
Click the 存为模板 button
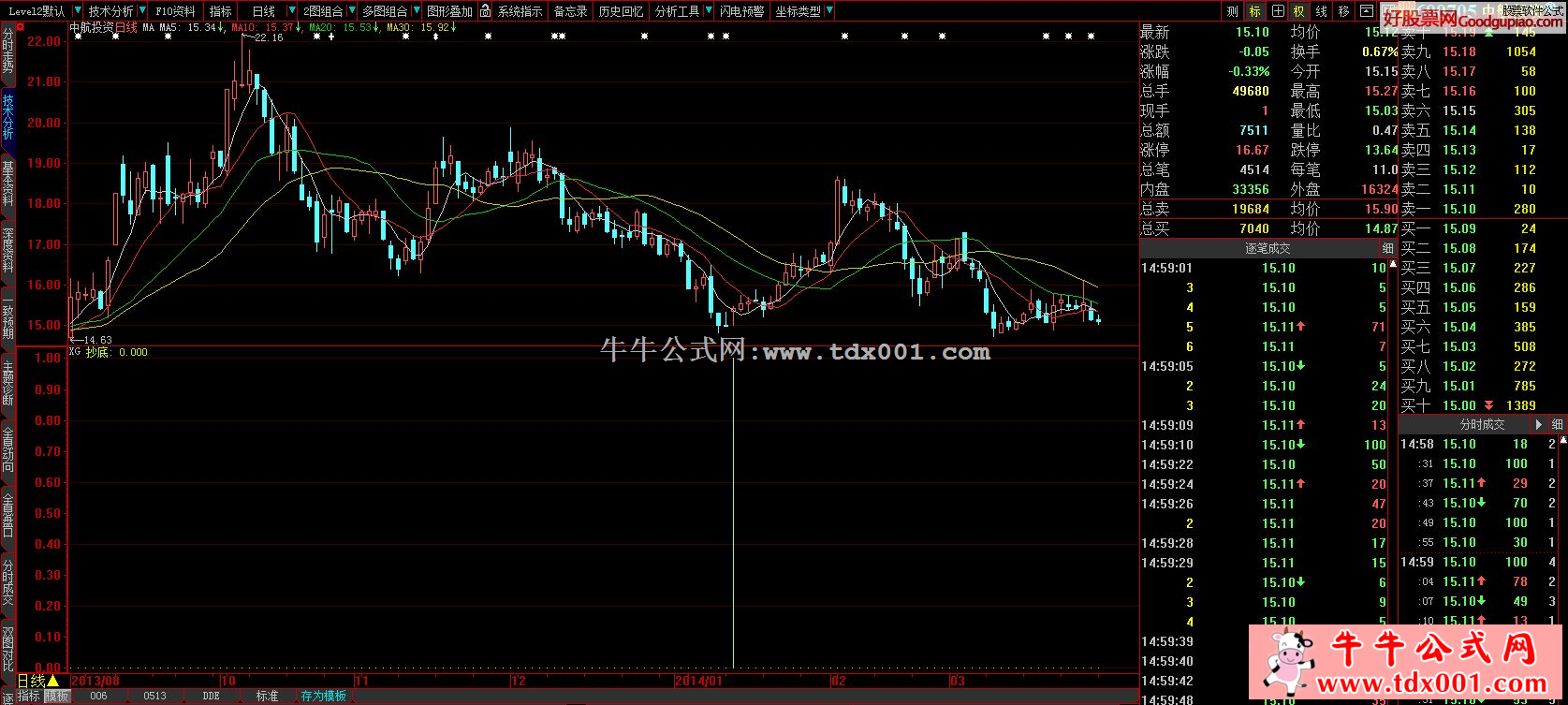[x=324, y=696]
